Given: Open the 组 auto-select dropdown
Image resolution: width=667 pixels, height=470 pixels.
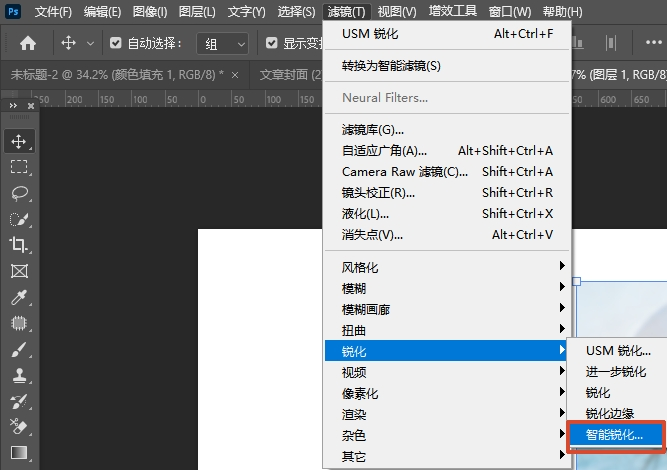Looking at the screenshot, I should click(x=222, y=43).
